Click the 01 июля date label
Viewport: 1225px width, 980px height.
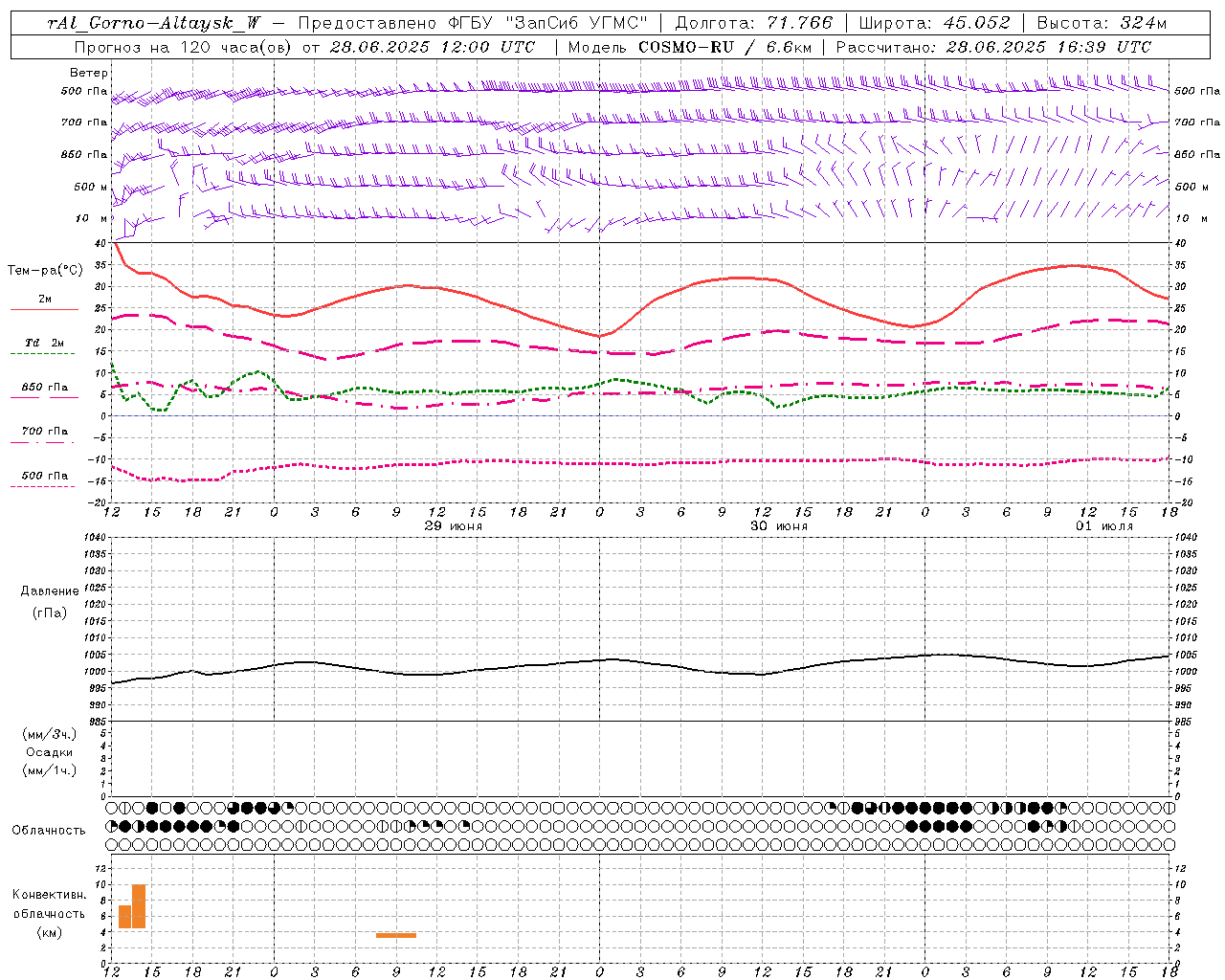[x=1104, y=526]
